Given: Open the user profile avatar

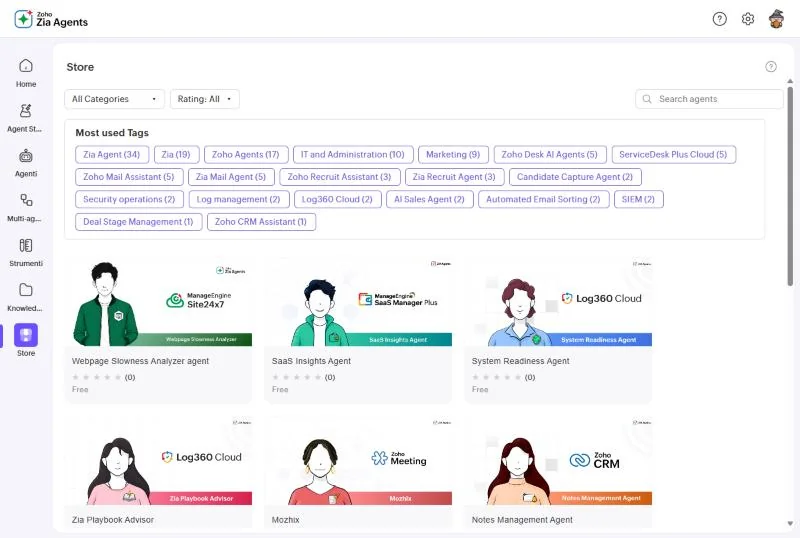Looking at the screenshot, I should pos(777,19).
